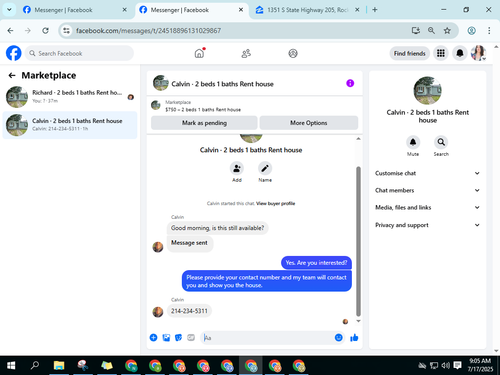Click the Search Facebook field
This screenshot has height=375, width=500.
[x=79, y=53]
